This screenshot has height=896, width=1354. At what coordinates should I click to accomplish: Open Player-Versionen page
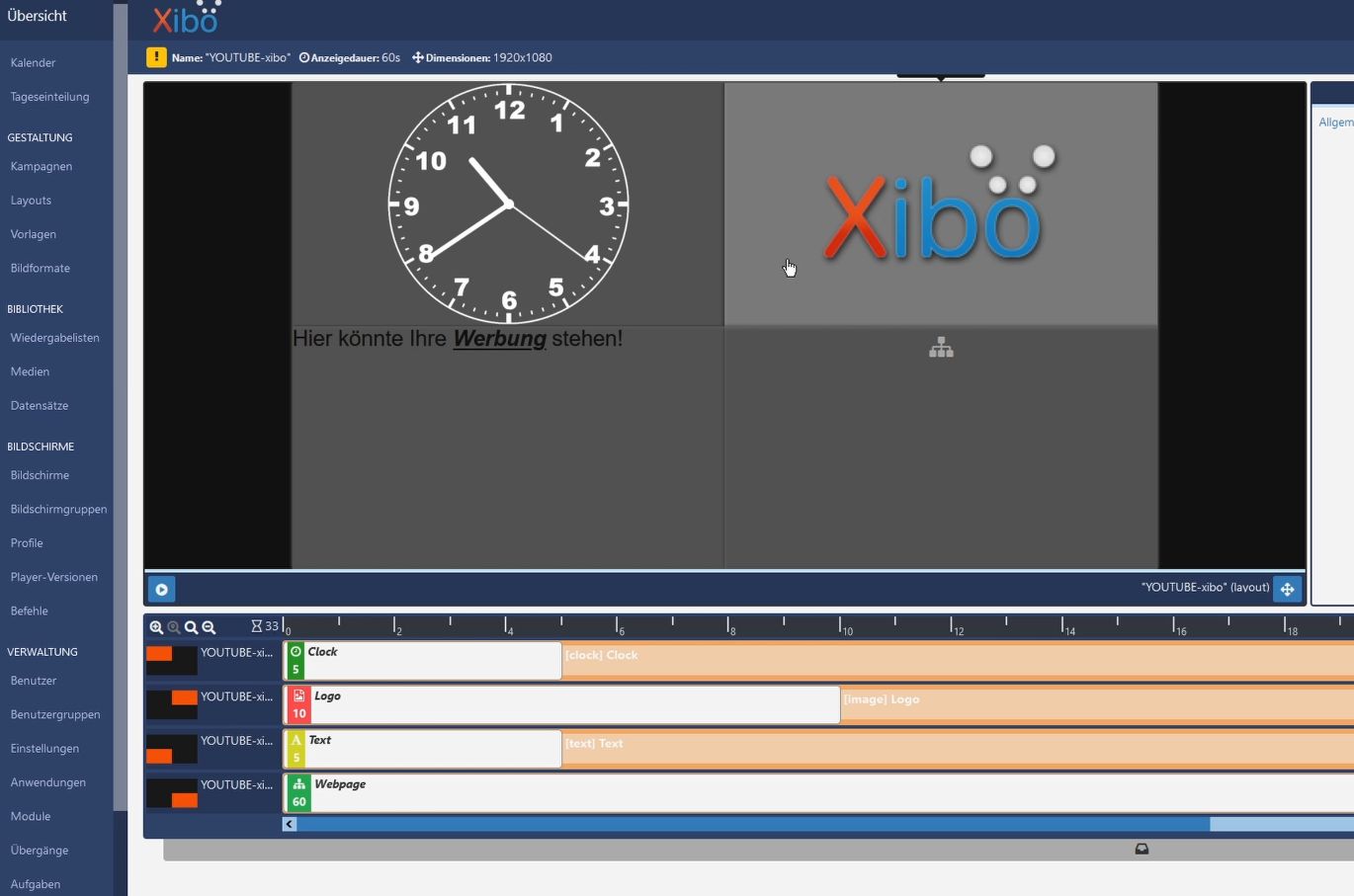point(54,577)
